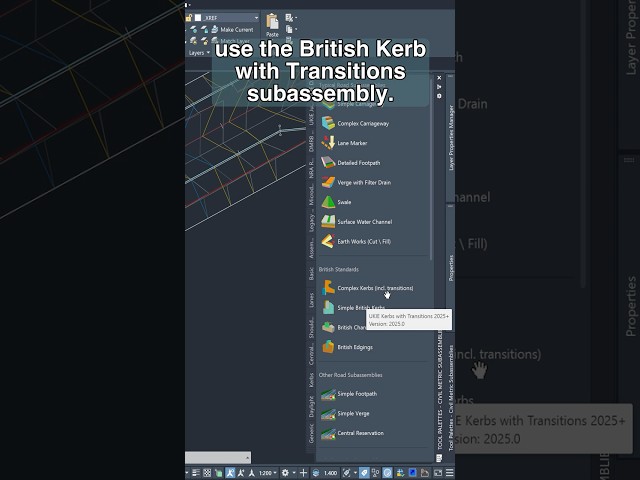Viewport: 640px width, 480px height.
Task: Click the plus icon in status bar
Action: click(303, 473)
